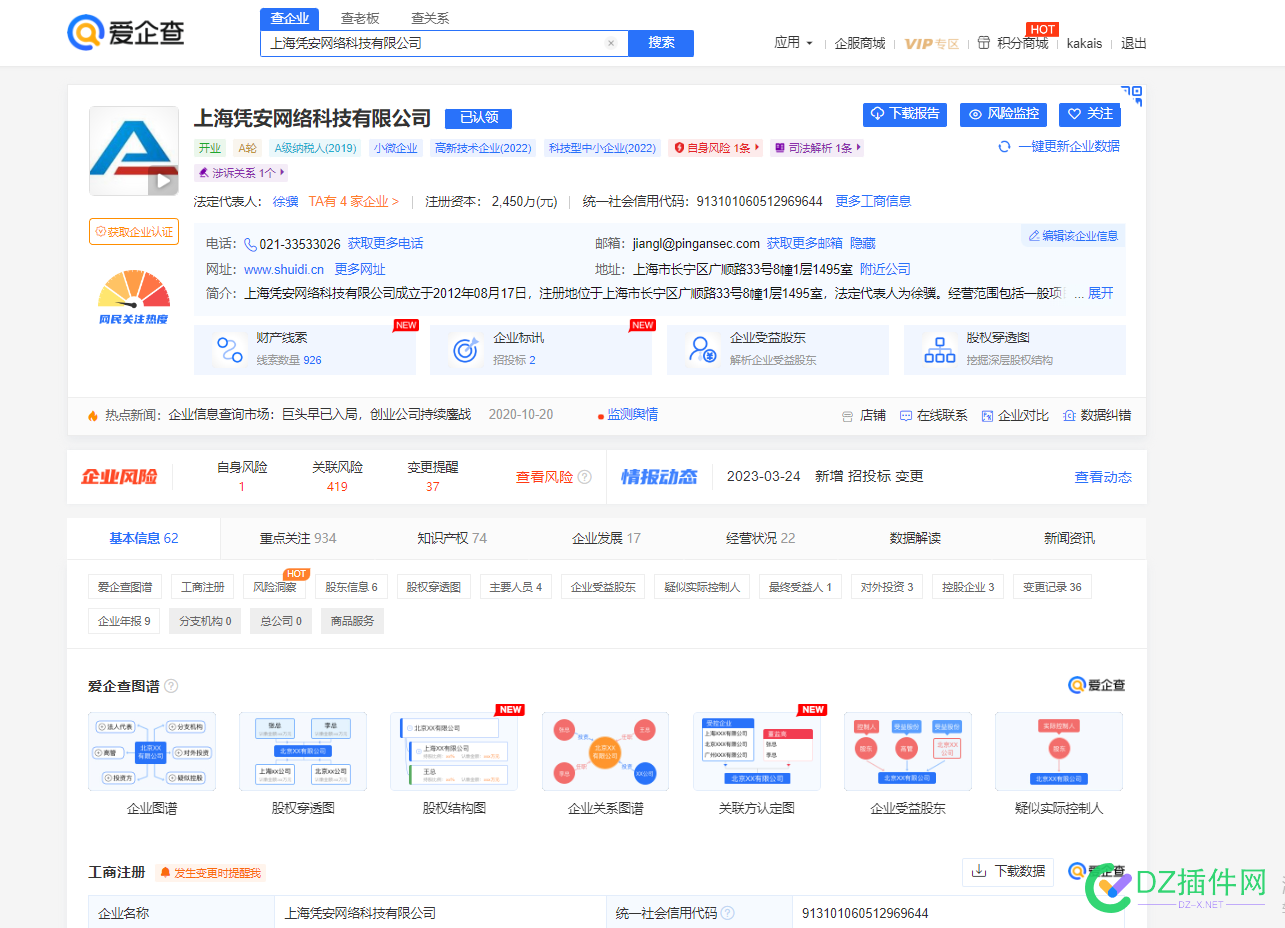Open the www.shuidi.cn website link
The height and width of the screenshot is (928, 1285).
point(284,269)
